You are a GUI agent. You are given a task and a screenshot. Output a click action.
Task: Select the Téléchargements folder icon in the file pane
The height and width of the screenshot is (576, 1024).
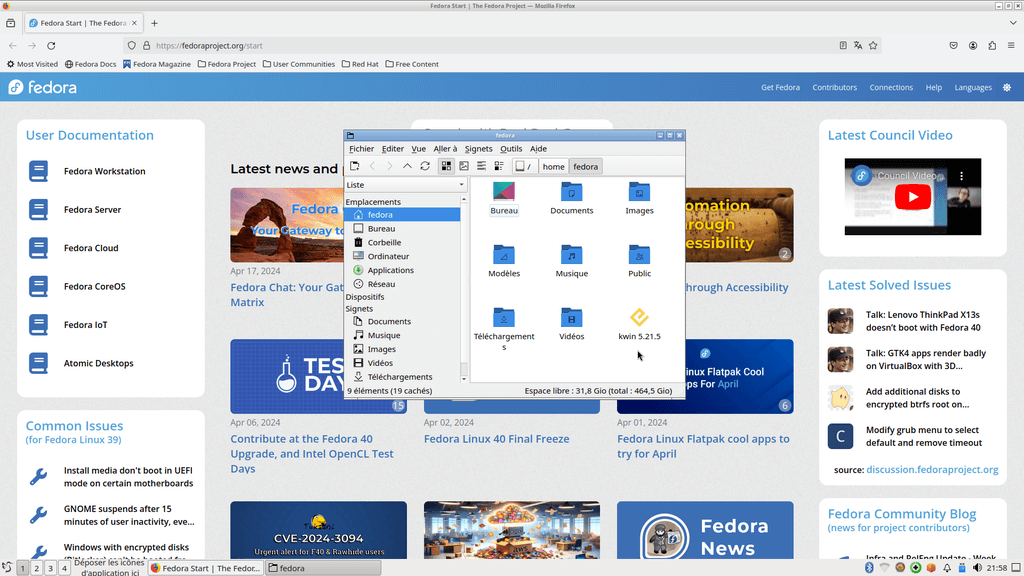[504, 317]
